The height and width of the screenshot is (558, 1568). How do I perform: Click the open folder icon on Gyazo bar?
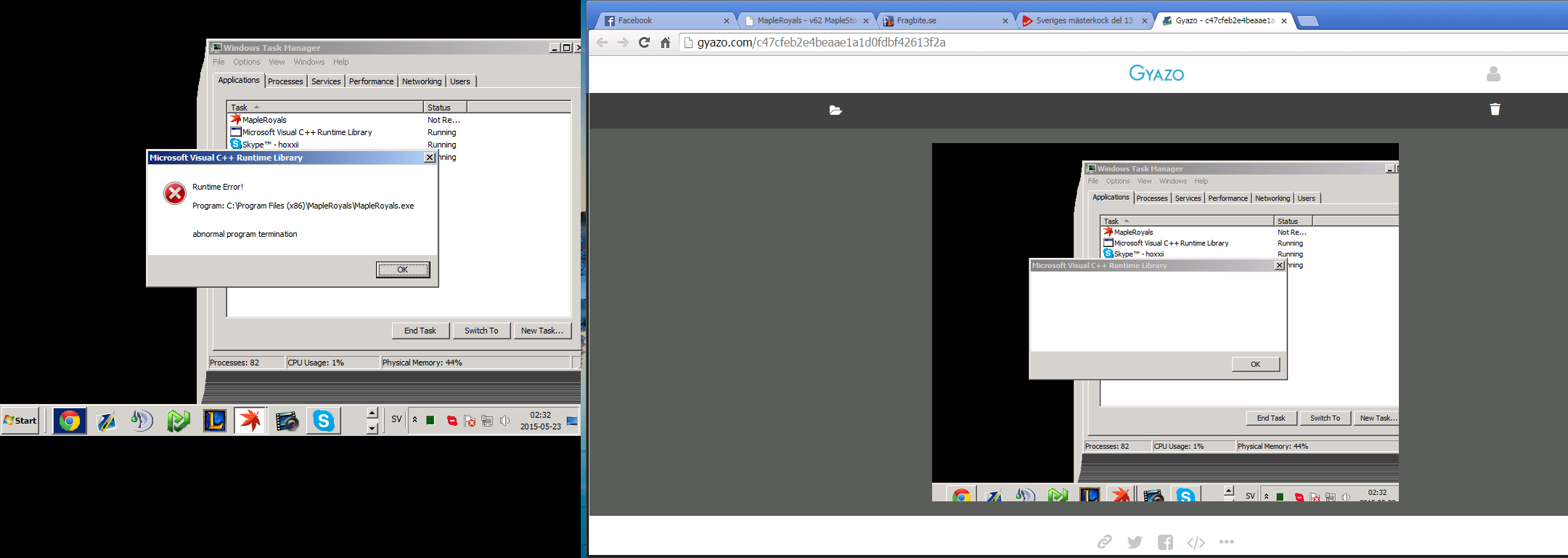coord(835,110)
